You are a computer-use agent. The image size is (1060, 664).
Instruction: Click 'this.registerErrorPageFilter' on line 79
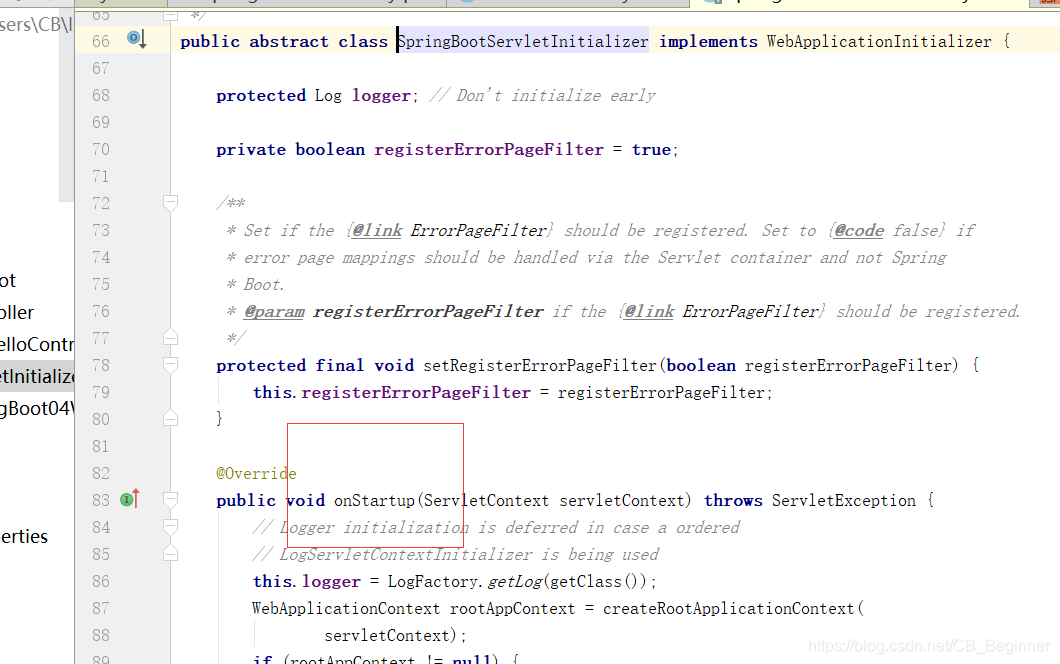(x=392, y=393)
